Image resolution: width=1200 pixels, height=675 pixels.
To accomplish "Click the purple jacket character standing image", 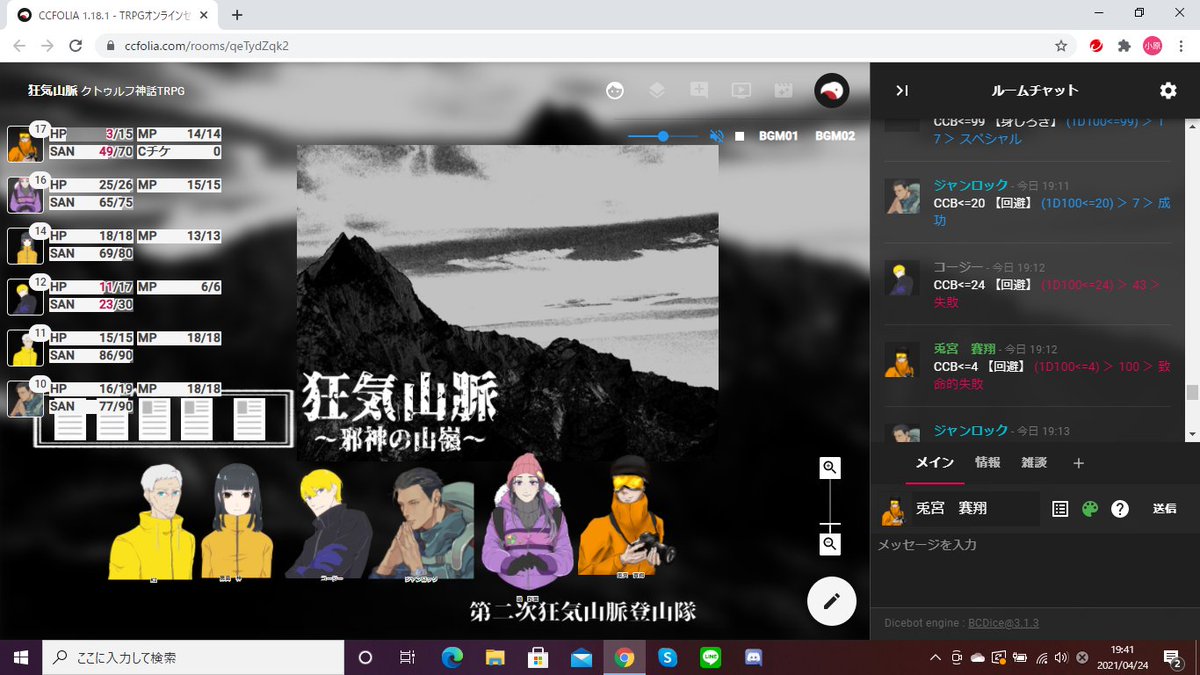I will (526, 520).
